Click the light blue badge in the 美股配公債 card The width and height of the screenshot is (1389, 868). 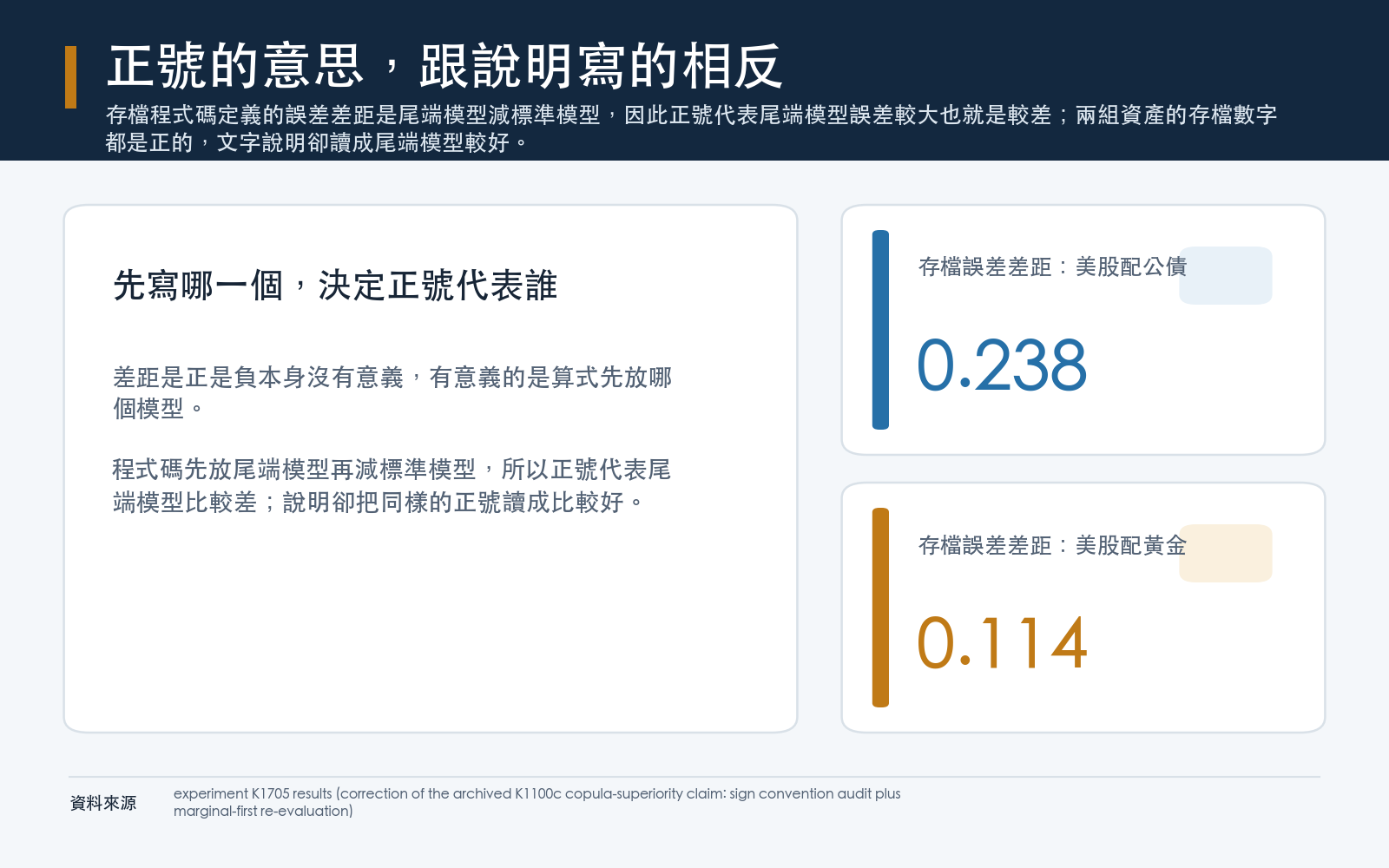[x=1226, y=275]
